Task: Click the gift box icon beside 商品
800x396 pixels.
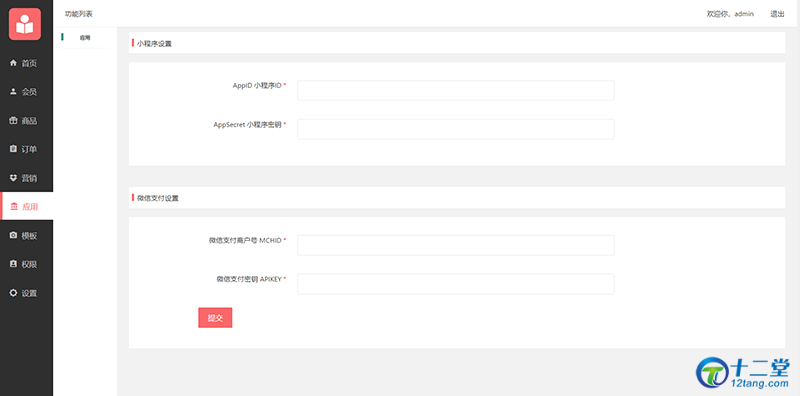Action: pos(14,120)
